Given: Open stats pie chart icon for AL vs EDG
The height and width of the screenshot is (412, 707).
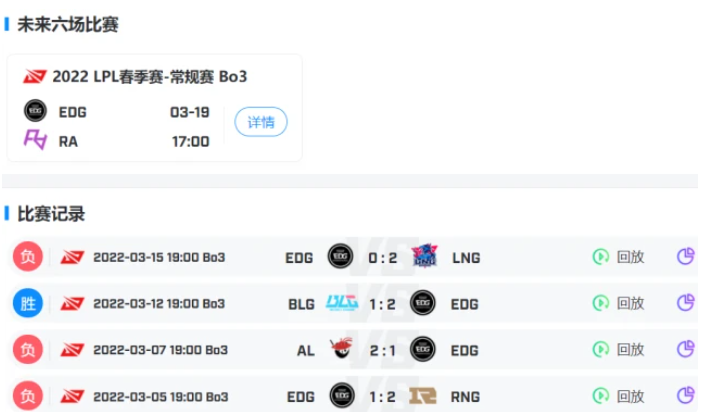Looking at the screenshot, I should [686, 349].
